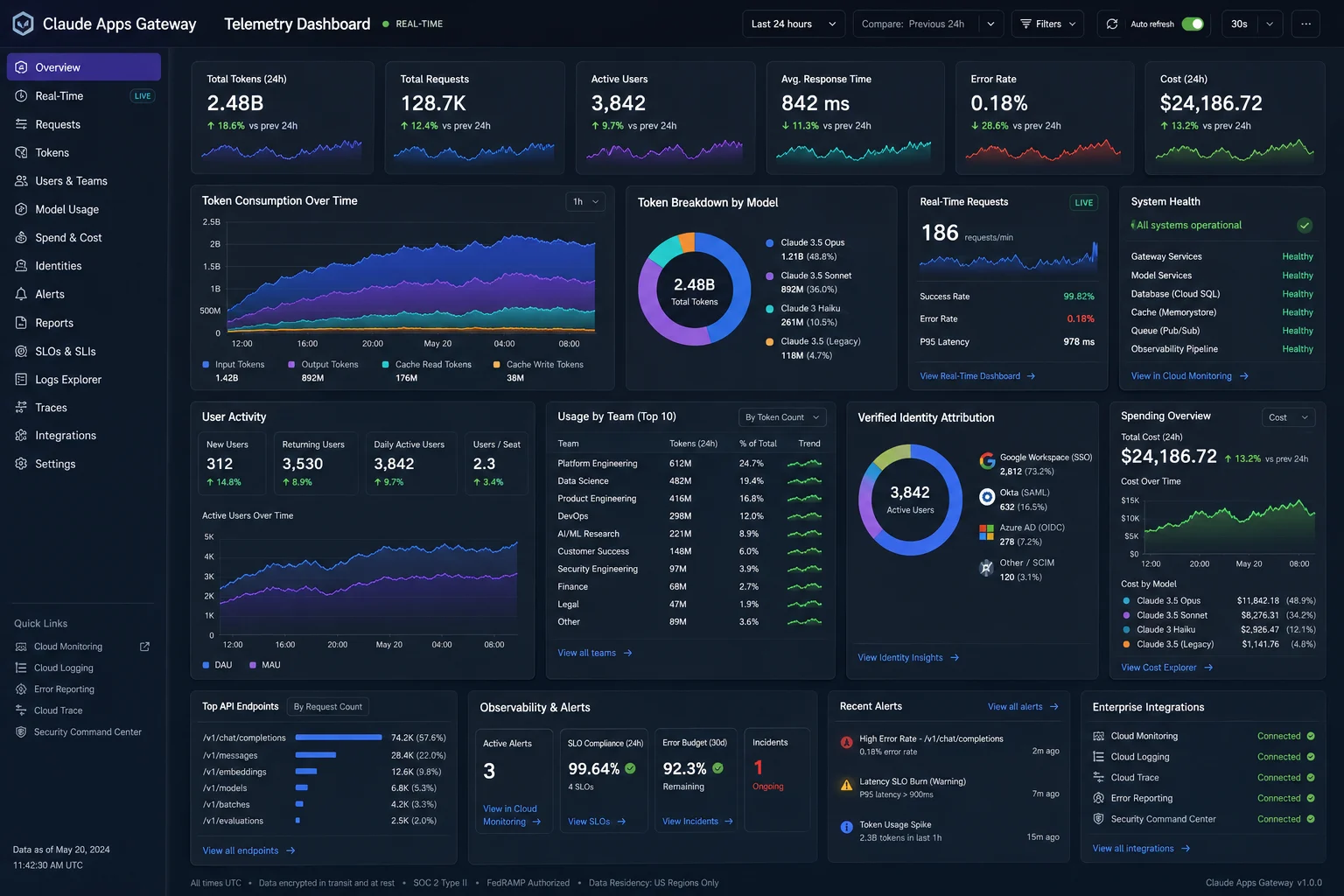This screenshot has width=1344, height=896.
Task: Toggle the Output Tokens legend series
Action: point(323,365)
